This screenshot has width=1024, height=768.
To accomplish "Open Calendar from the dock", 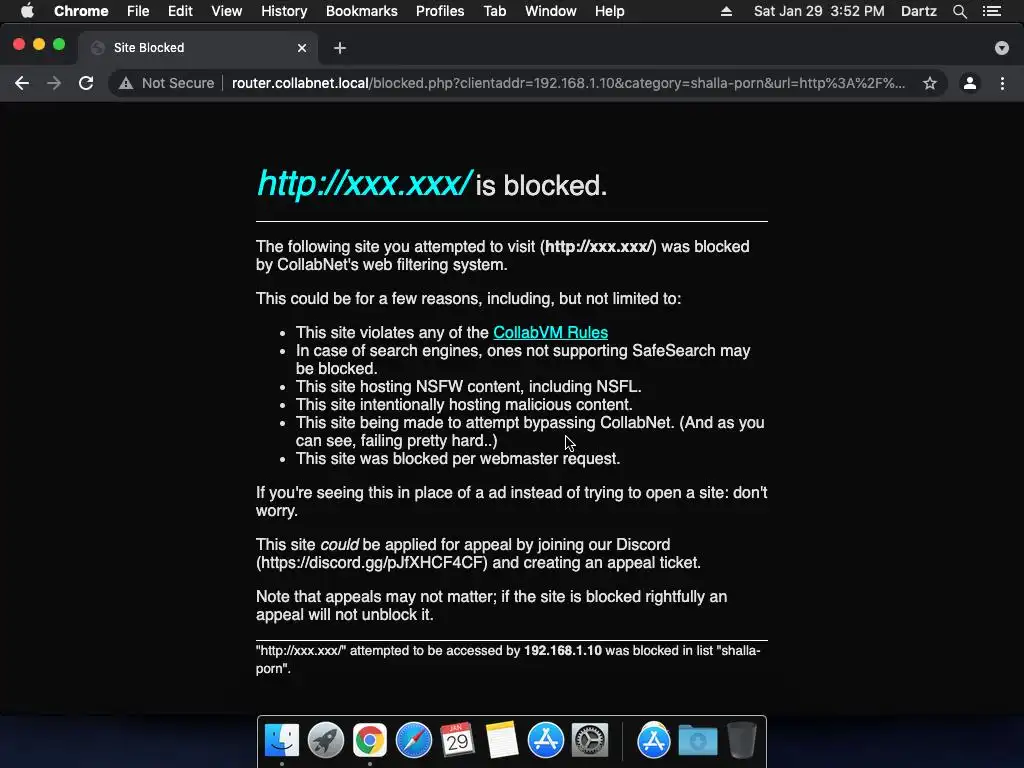I will [457, 741].
